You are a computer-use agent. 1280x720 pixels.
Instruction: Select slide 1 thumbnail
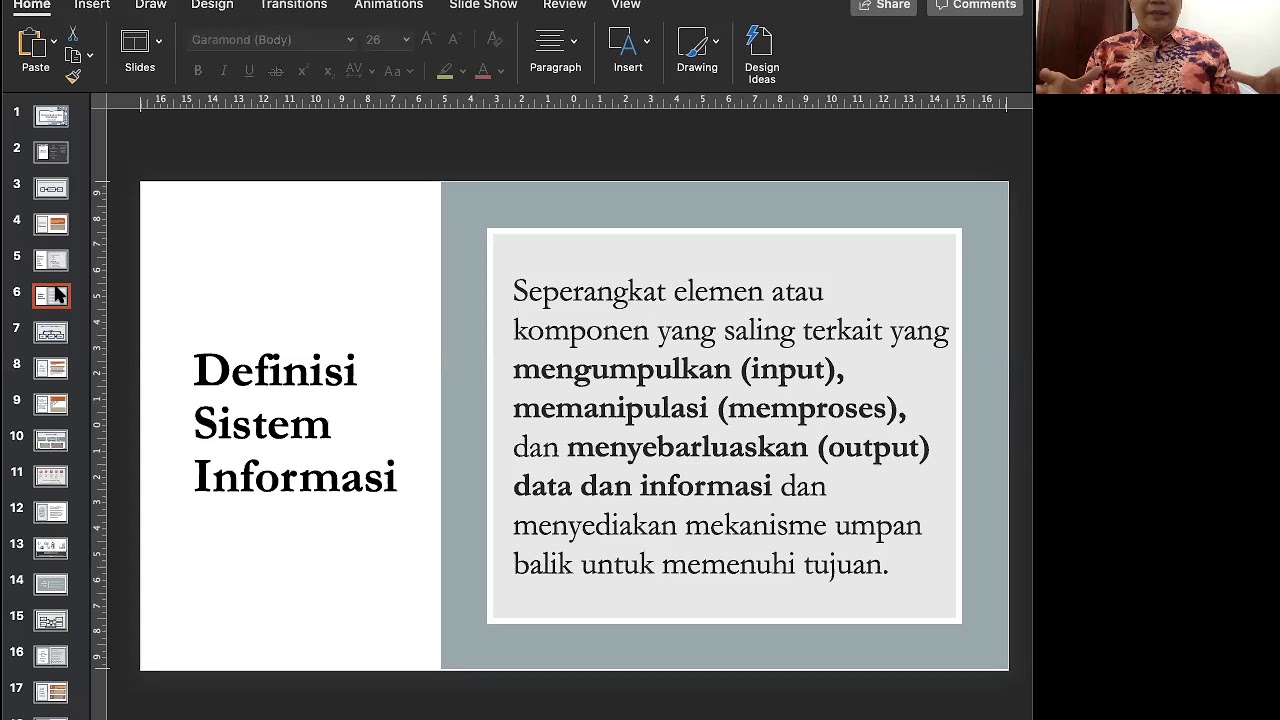point(51,116)
